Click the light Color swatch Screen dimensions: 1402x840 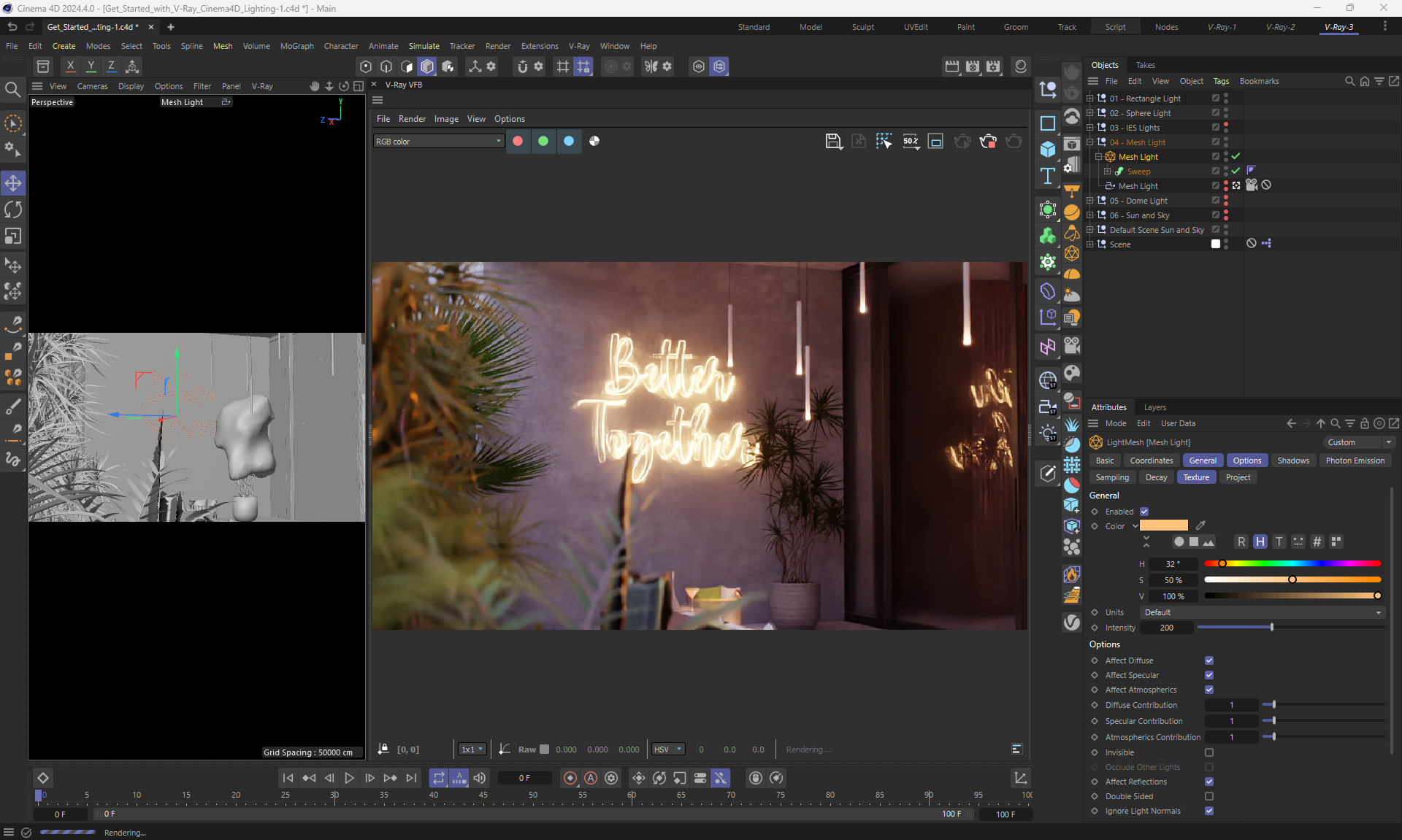click(1163, 525)
